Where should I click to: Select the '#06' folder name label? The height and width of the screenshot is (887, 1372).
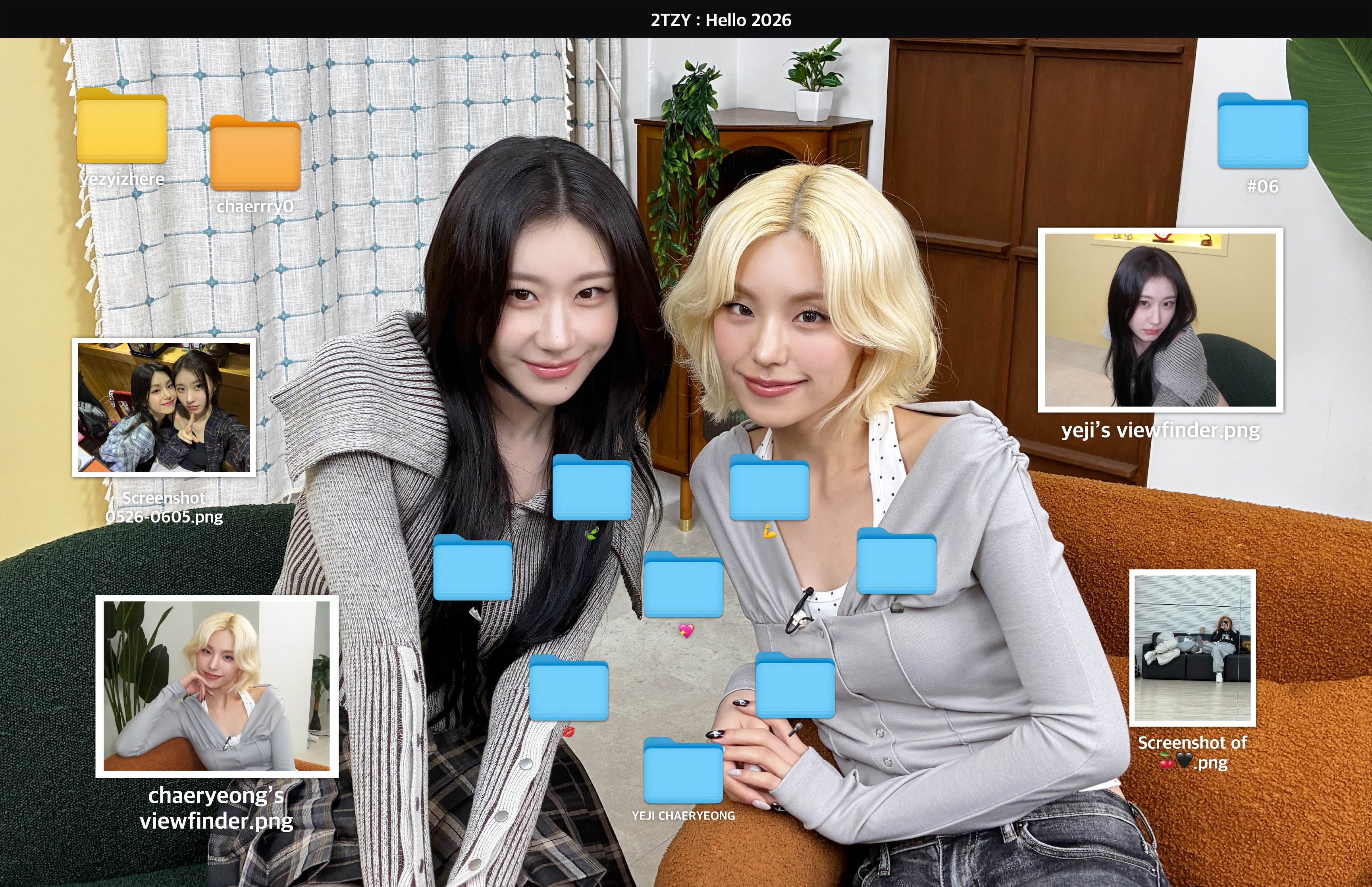coord(1262,186)
